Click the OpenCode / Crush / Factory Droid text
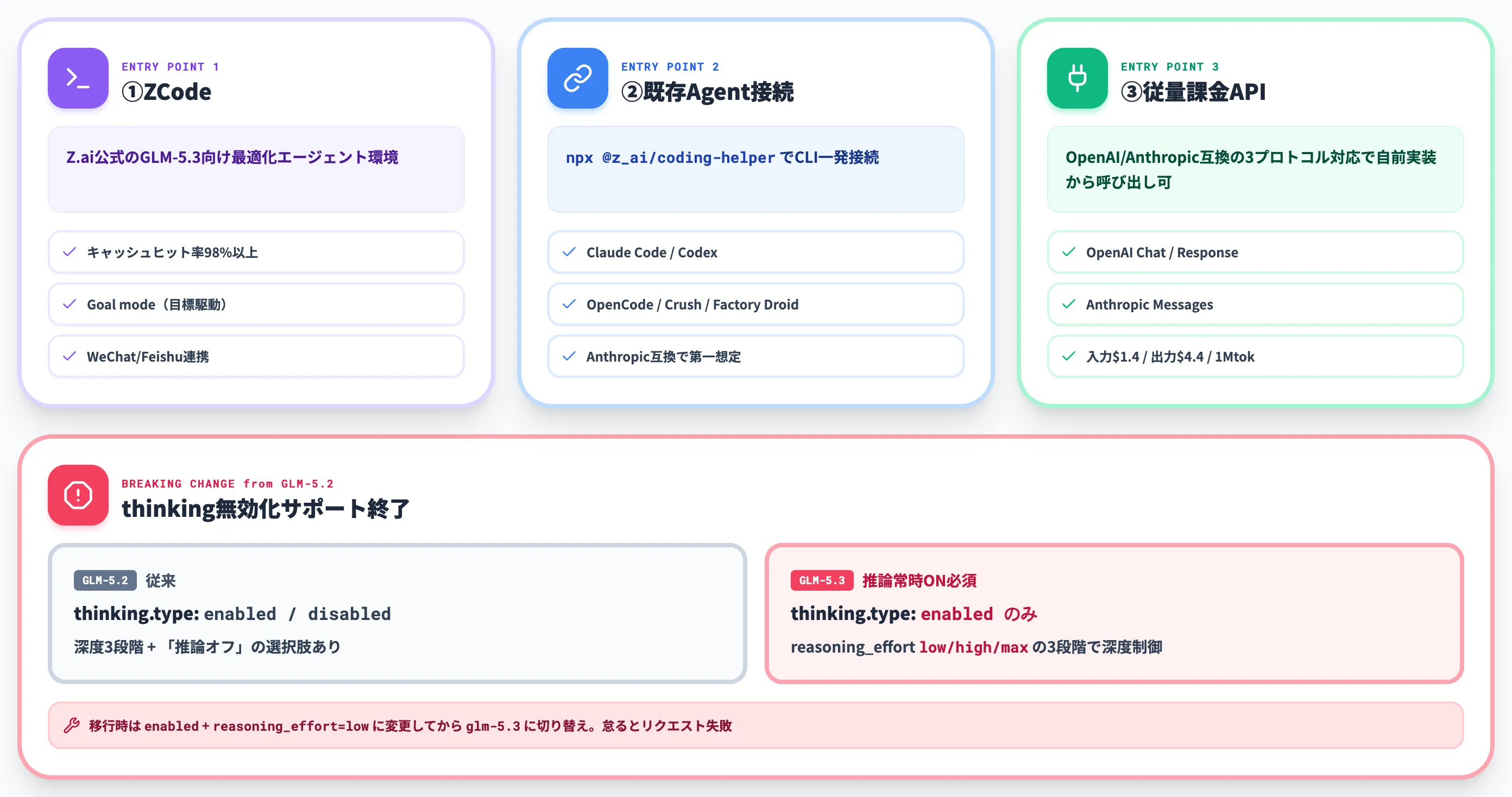Viewport: 1512px width, 797px height. (692, 305)
